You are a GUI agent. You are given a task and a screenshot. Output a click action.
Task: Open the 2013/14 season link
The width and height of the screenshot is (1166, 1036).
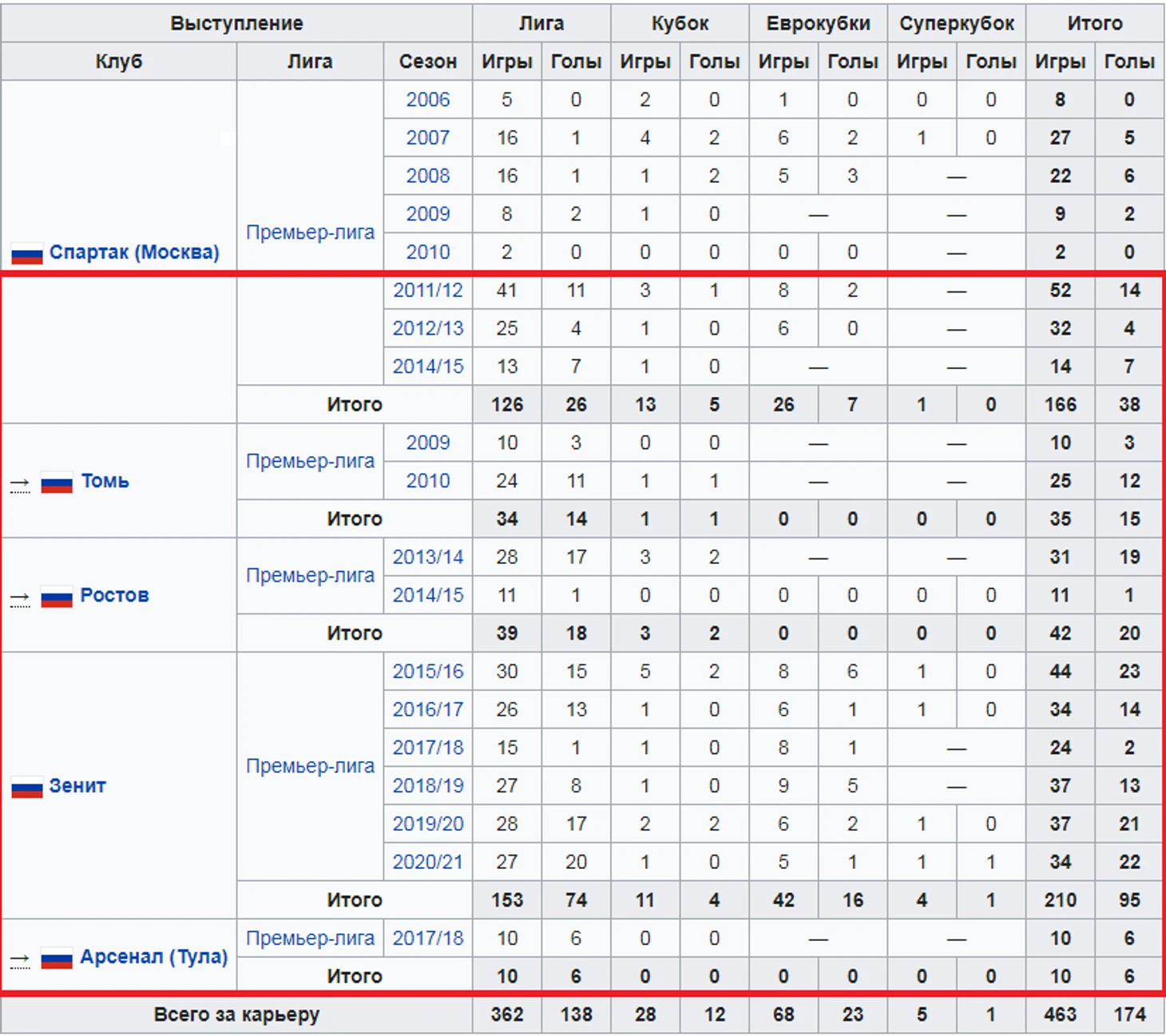tap(428, 557)
